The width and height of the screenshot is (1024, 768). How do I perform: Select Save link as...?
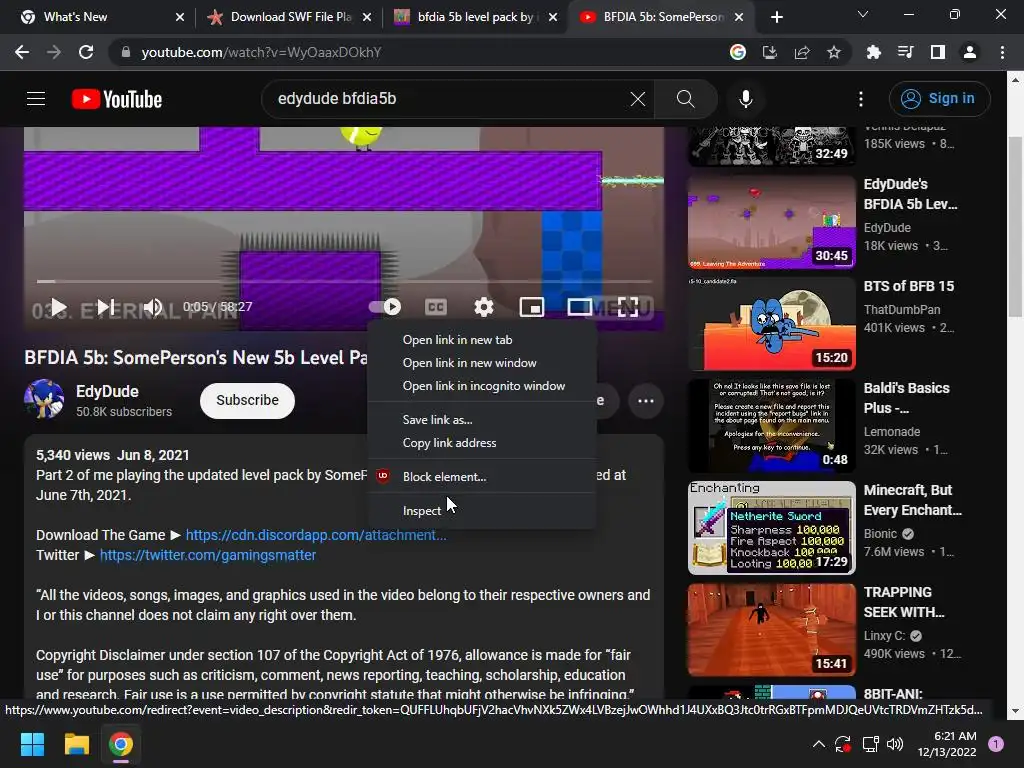[x=482, y=420]
